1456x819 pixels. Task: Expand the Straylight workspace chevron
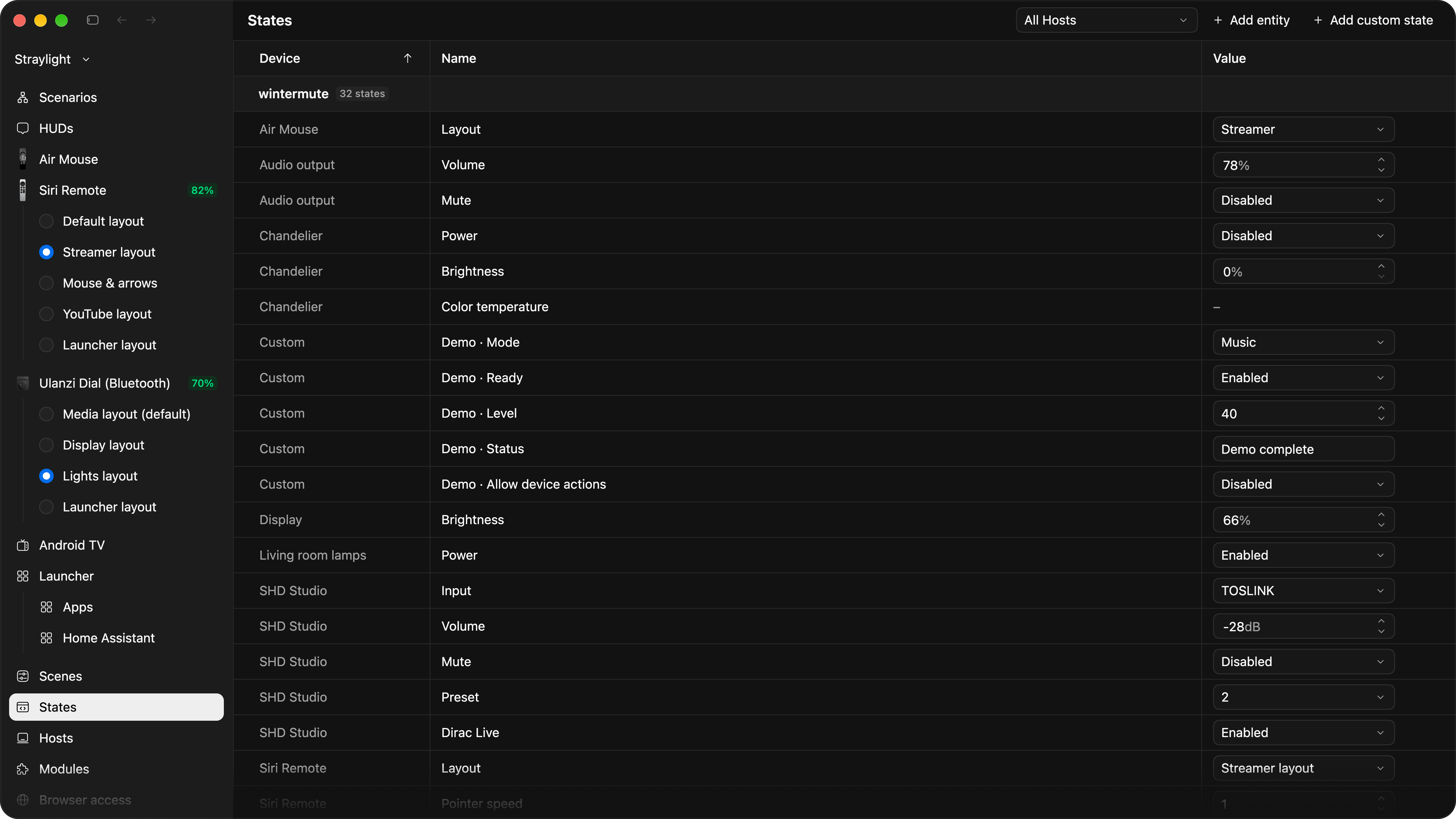pyautogui.click(x=86, y=59)
